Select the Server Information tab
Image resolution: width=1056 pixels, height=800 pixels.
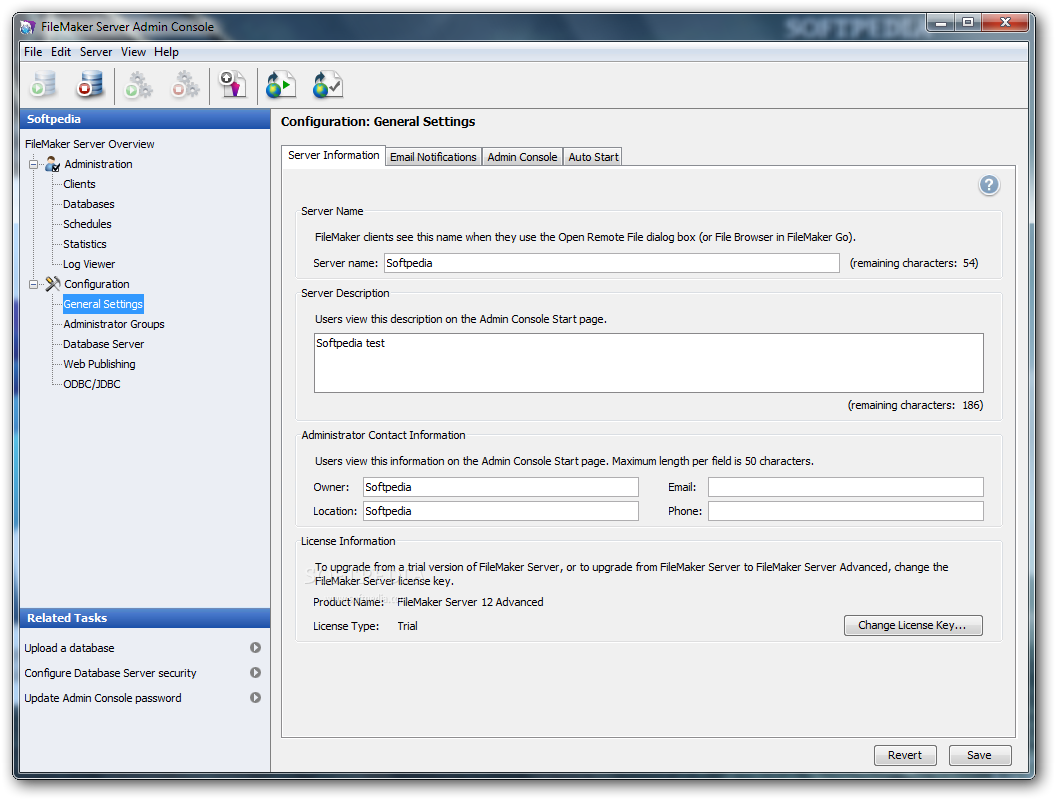tap(333, 156)
